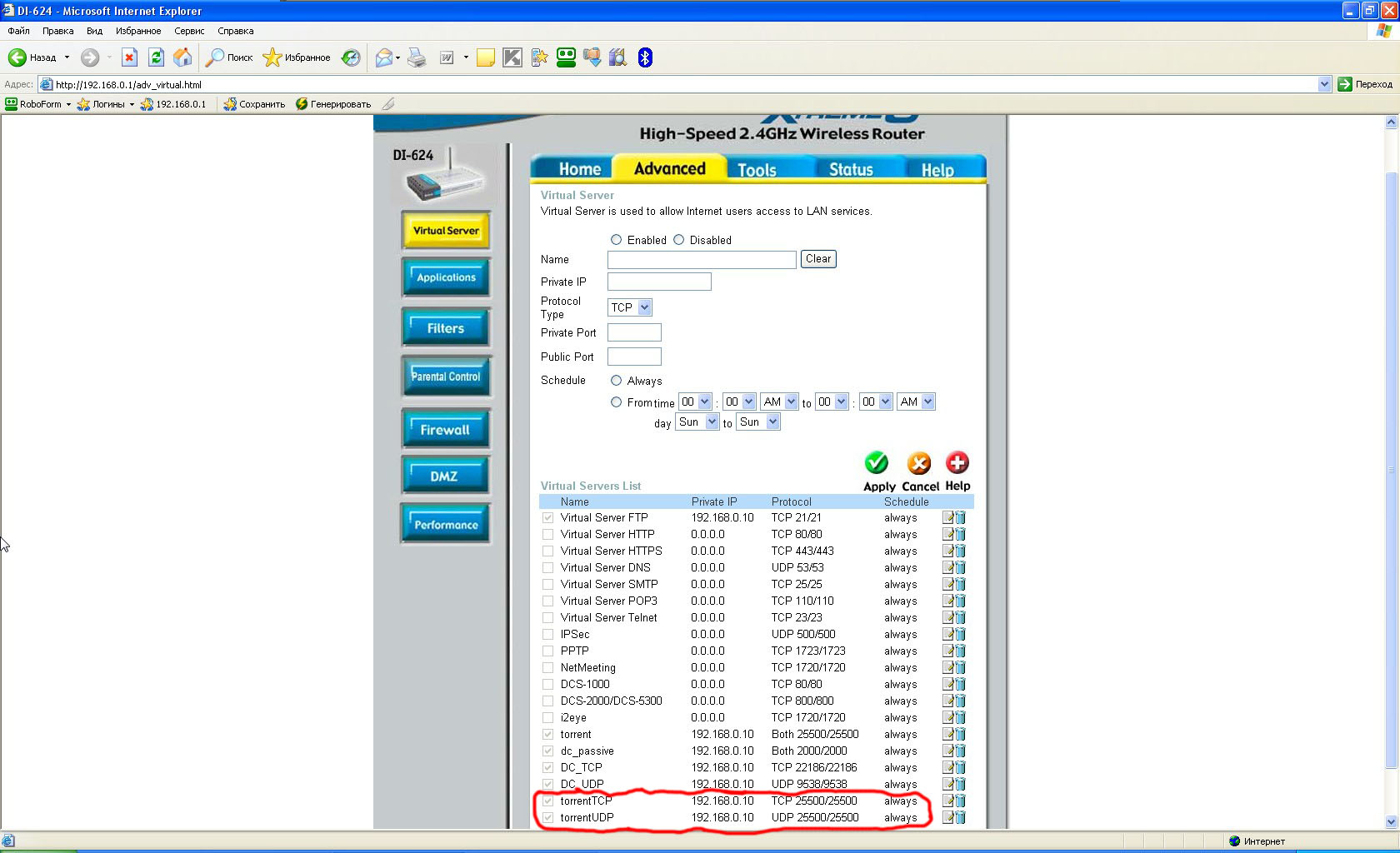Open the Файл menu
The height and width of the screenshot is (853, 1400).
coord(18,31)
